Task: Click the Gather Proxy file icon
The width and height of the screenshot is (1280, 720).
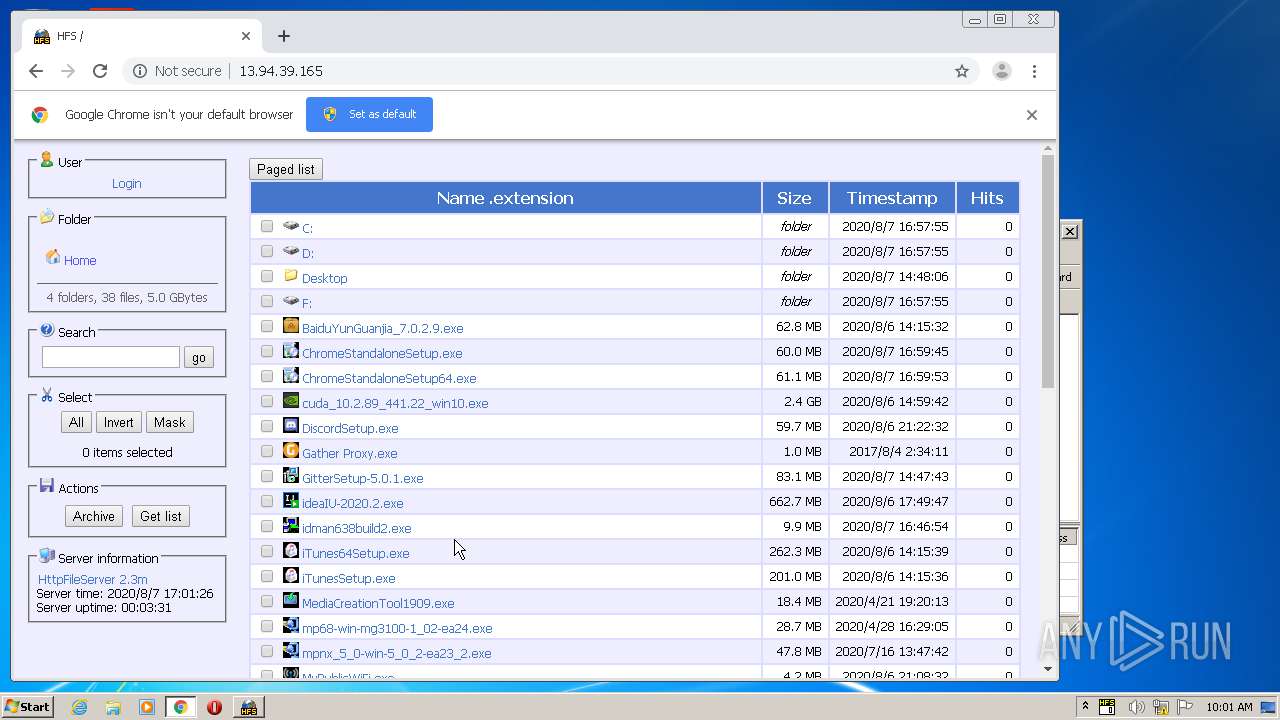Action: 291,451
